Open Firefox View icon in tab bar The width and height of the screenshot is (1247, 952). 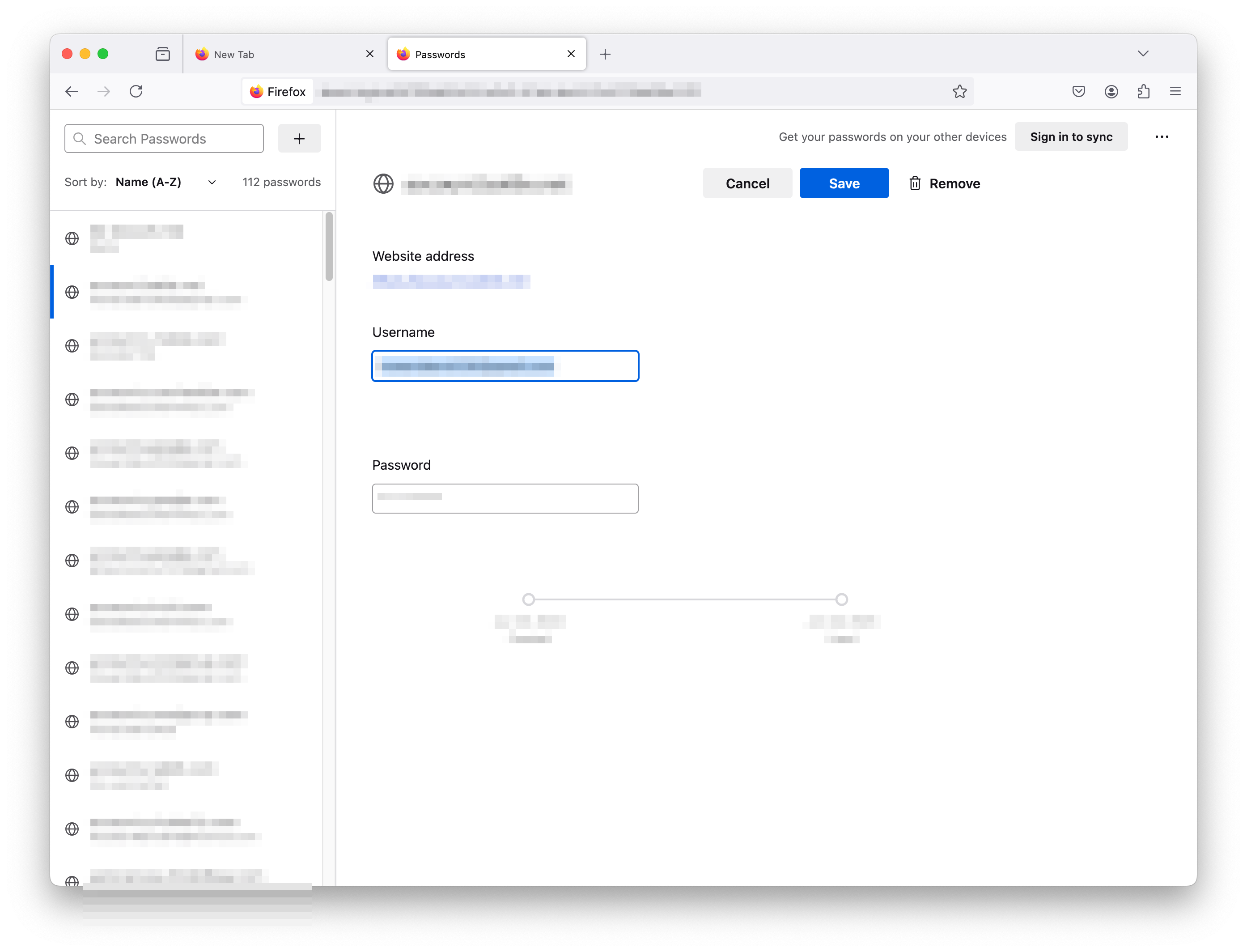163,54
